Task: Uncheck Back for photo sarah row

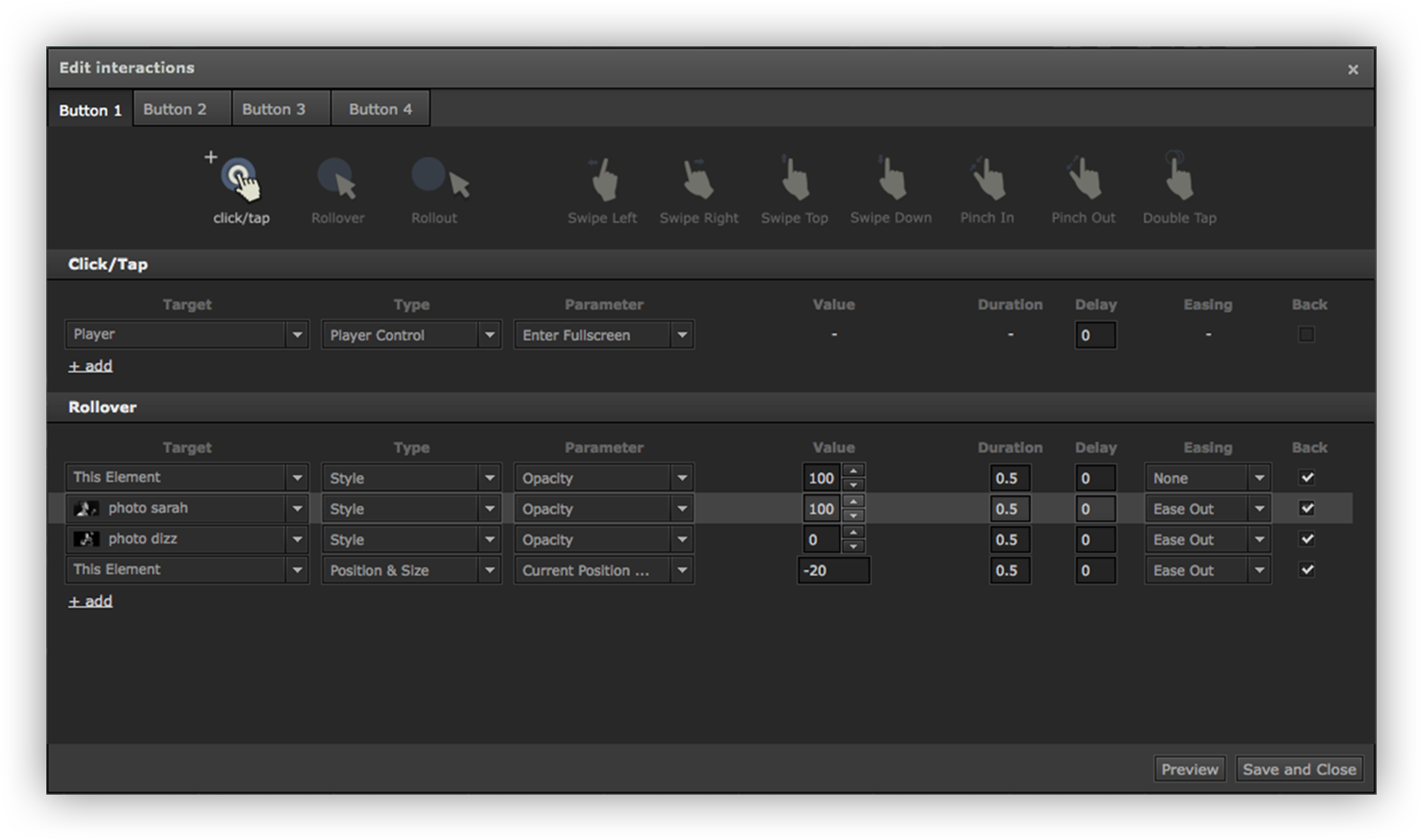Action: point(1306,508)
